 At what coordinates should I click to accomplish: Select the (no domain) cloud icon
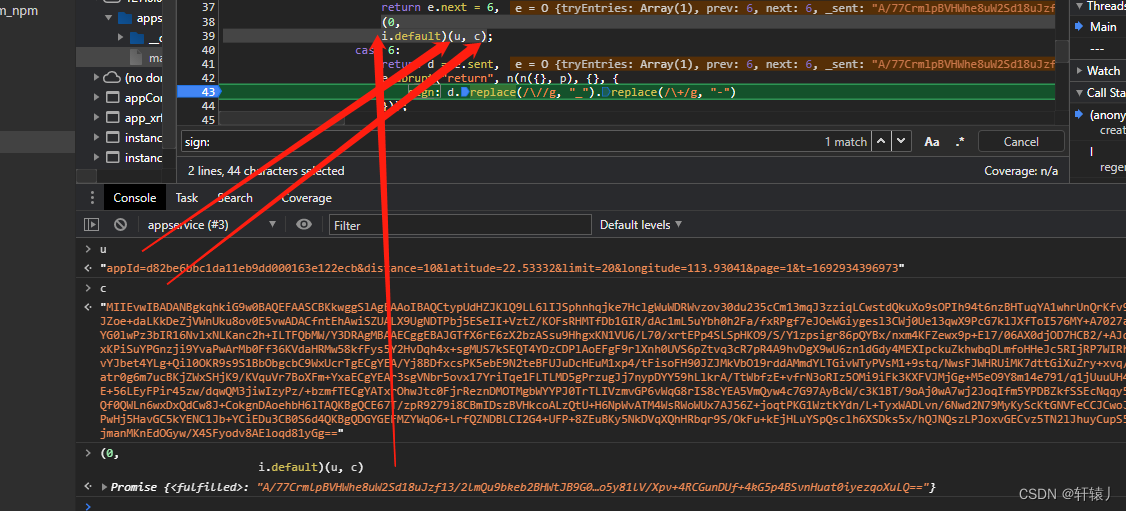pos(112,77)
